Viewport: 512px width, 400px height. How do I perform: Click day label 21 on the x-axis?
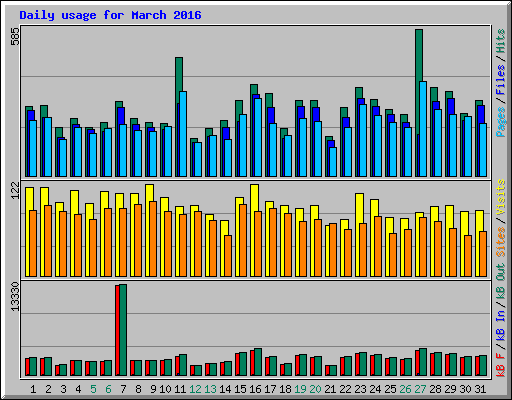[x=330, y=389]
